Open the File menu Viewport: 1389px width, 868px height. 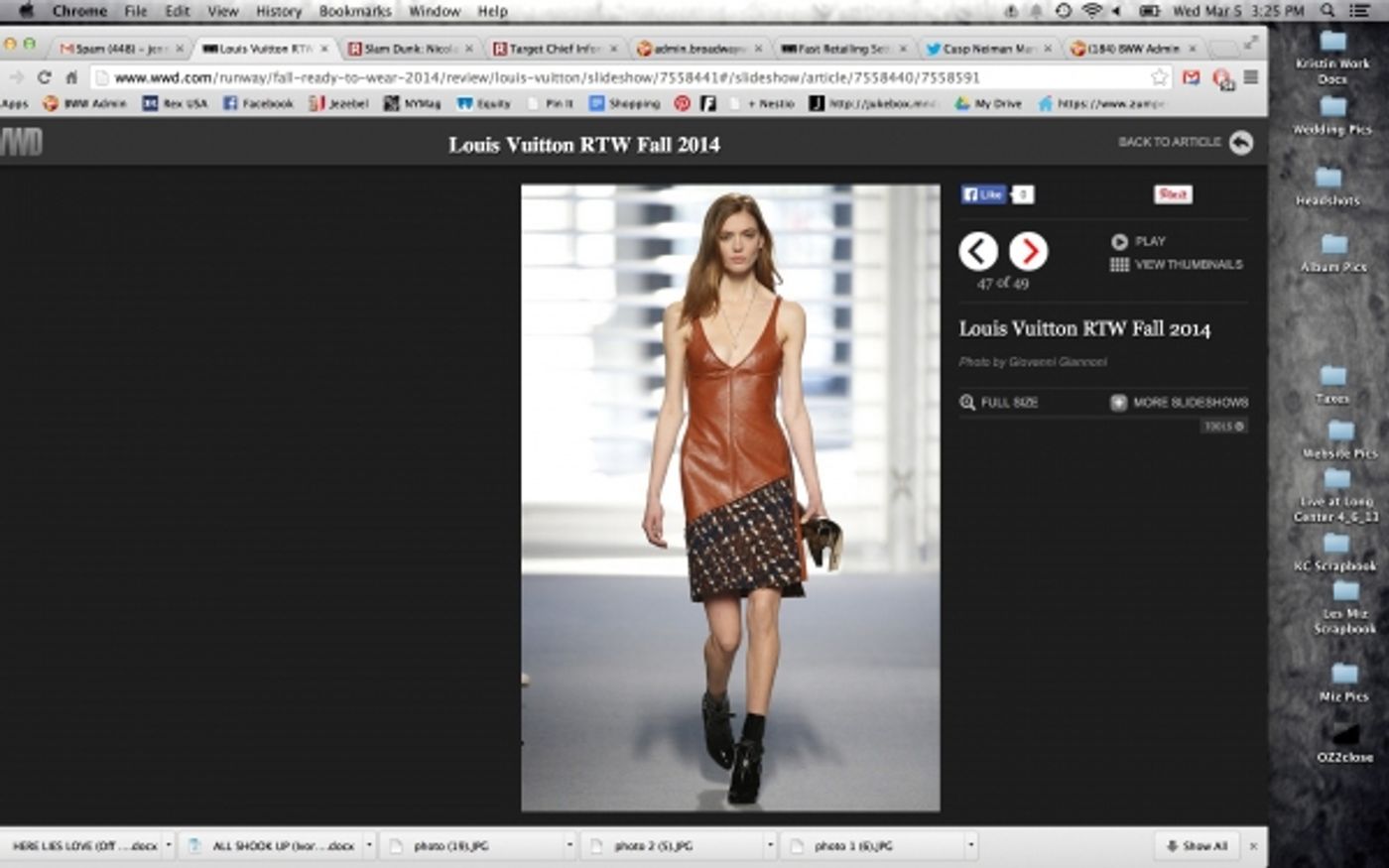(135, 11)
